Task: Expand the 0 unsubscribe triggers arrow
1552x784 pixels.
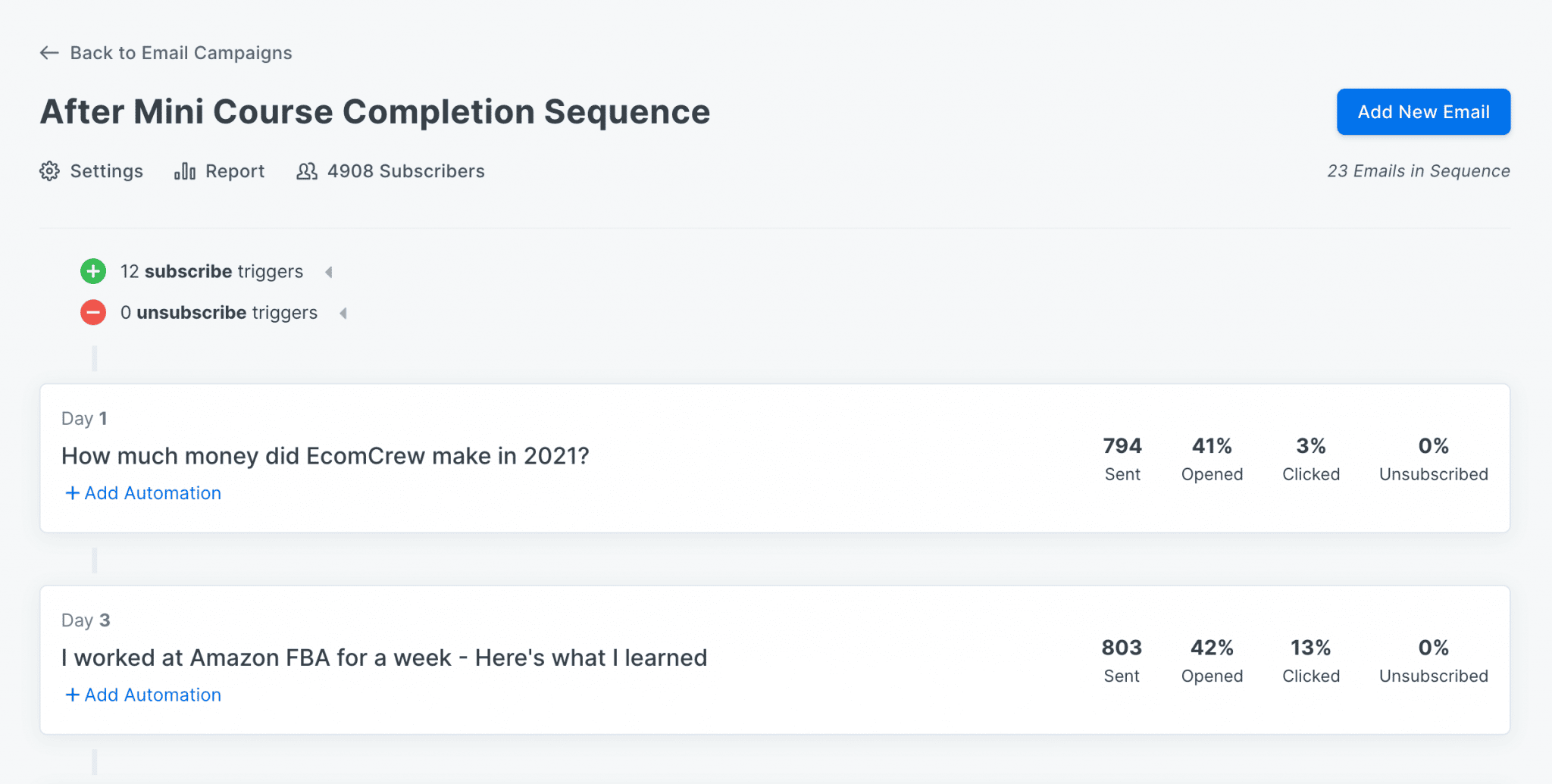Action: pyautogui.click(x=343, y=313)
